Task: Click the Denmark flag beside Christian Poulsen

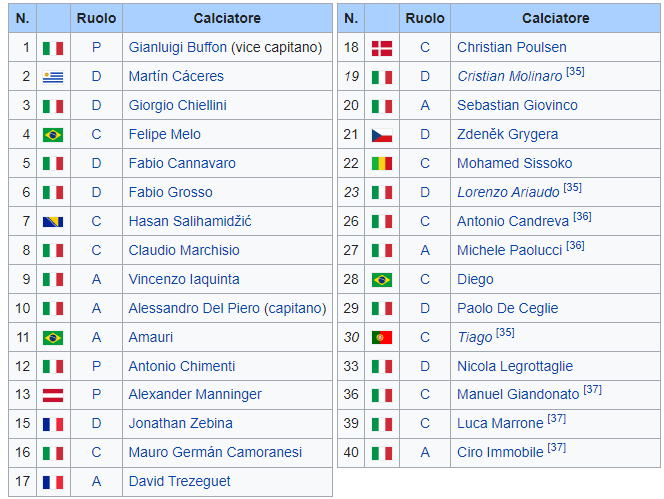Action: (x=382, y=48)
